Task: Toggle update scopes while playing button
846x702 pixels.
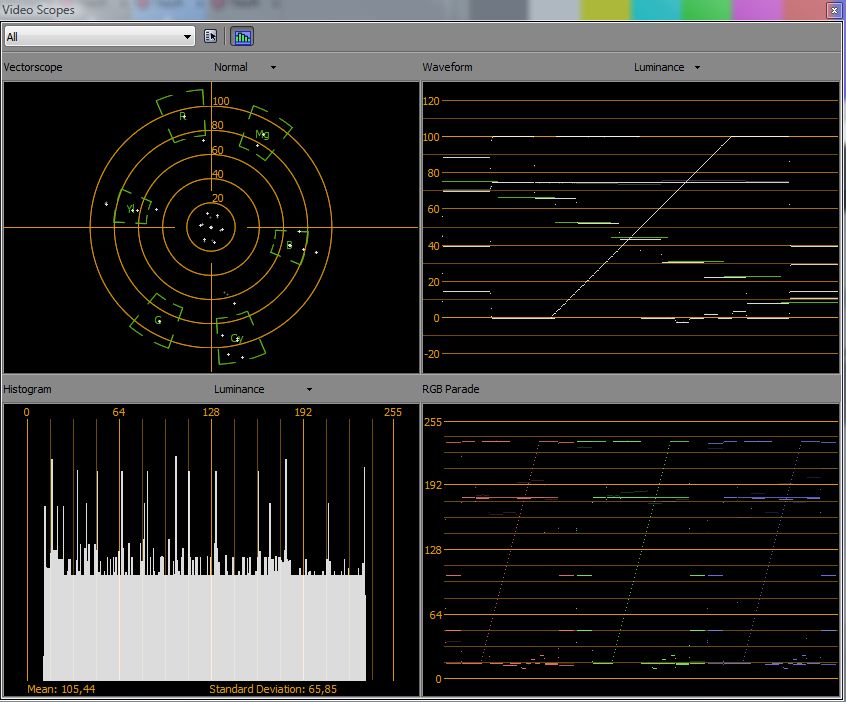Action: click(x=242, y=37)
